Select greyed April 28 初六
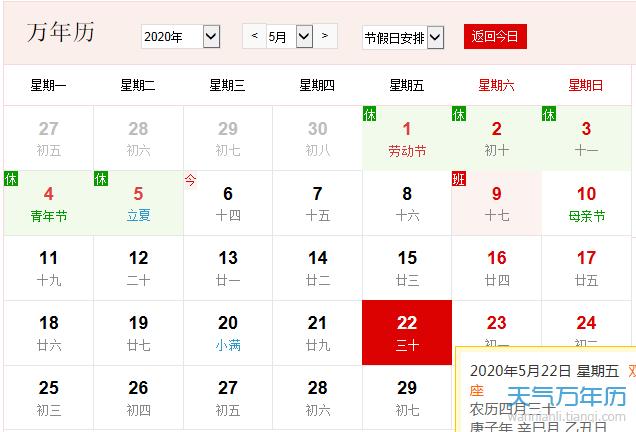The image size is (636, 432). pyautogui.click(x=138, y=138)
